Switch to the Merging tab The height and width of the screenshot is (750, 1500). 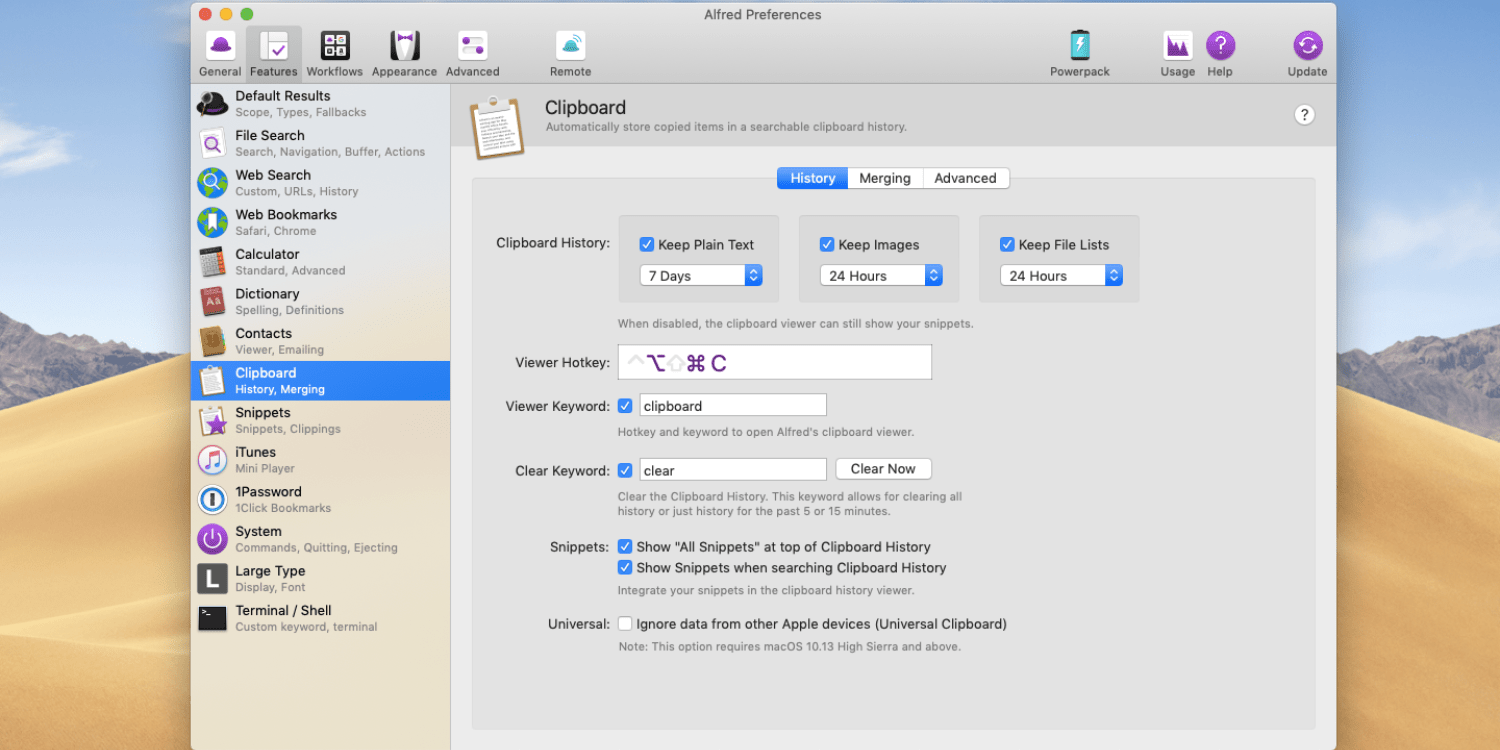[x=884, y=177]
